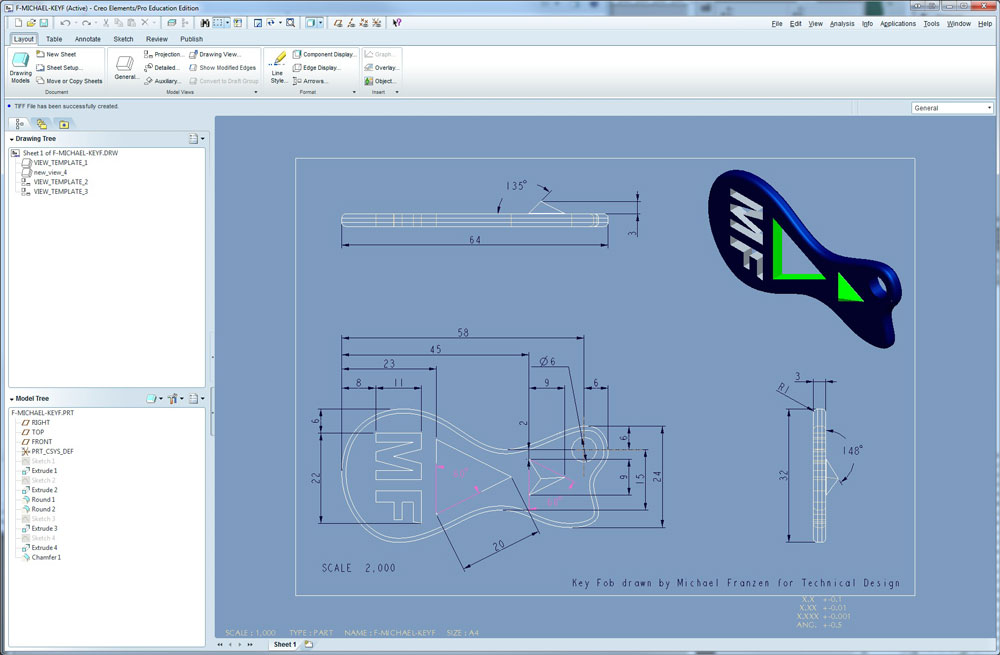Insert a Projection view

click(164, 54)
